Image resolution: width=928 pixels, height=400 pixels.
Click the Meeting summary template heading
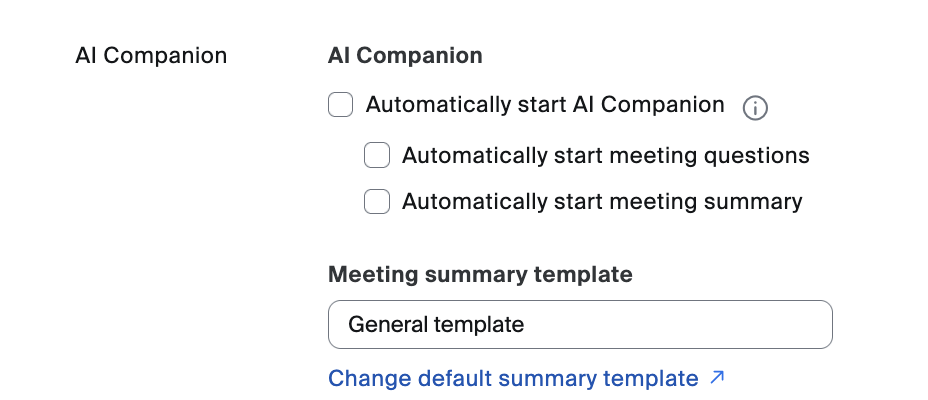click(480, 274)
